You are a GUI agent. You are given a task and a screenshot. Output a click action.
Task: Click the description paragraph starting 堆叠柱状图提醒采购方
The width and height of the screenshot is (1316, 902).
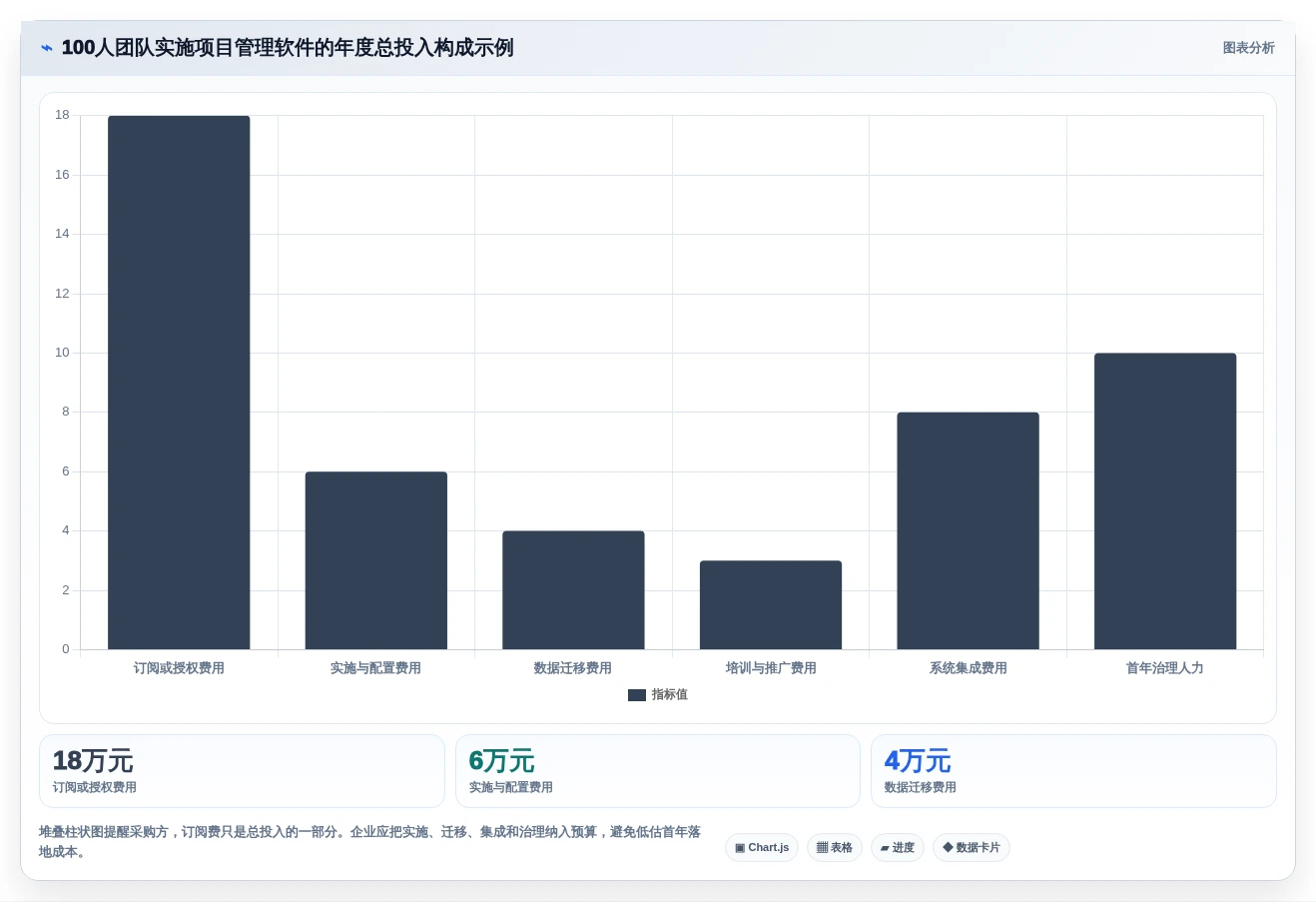click(x=369, y=842)
